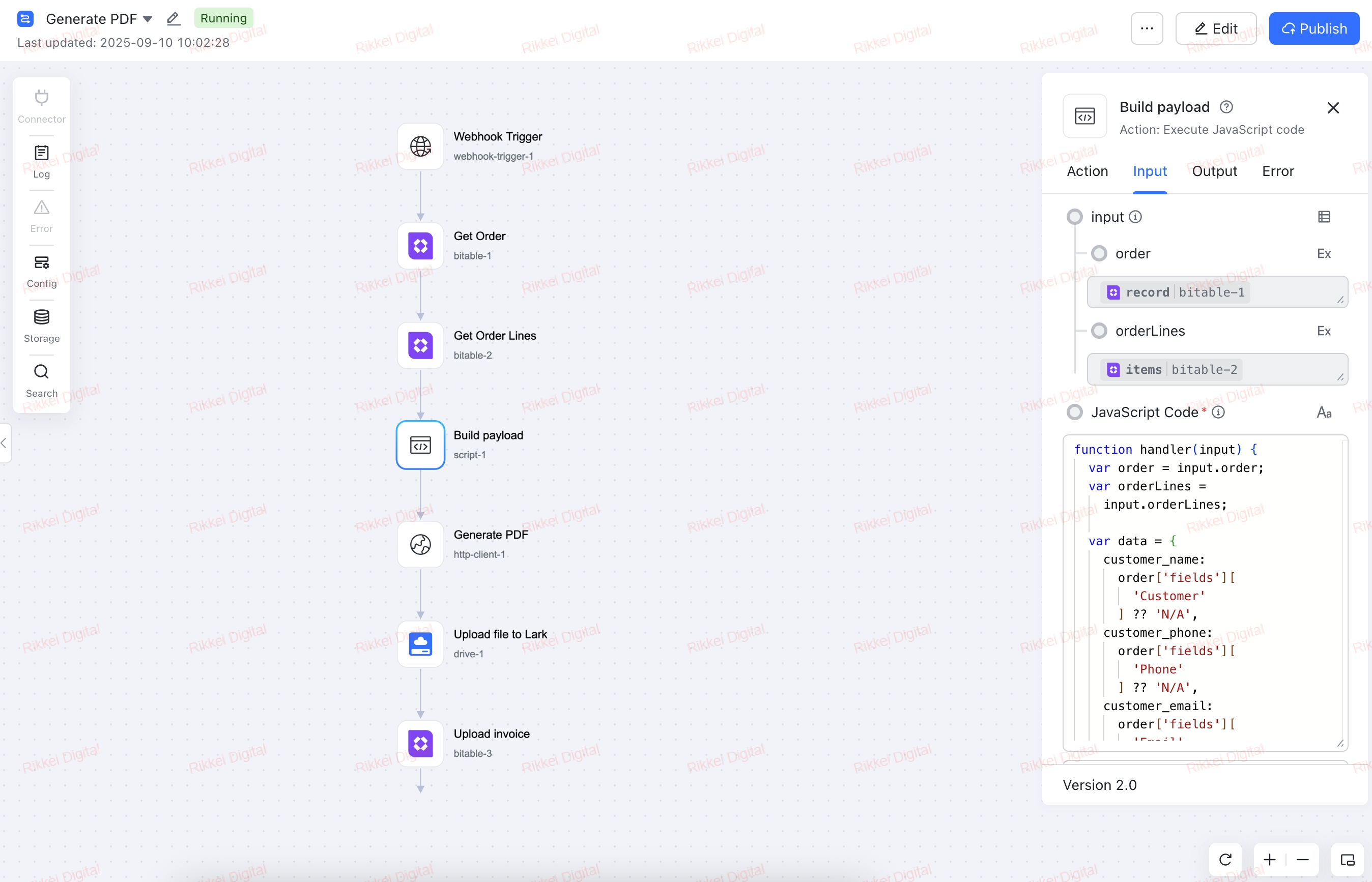Click the Publish button
1372x882 pixels.
coord(1313,28)
